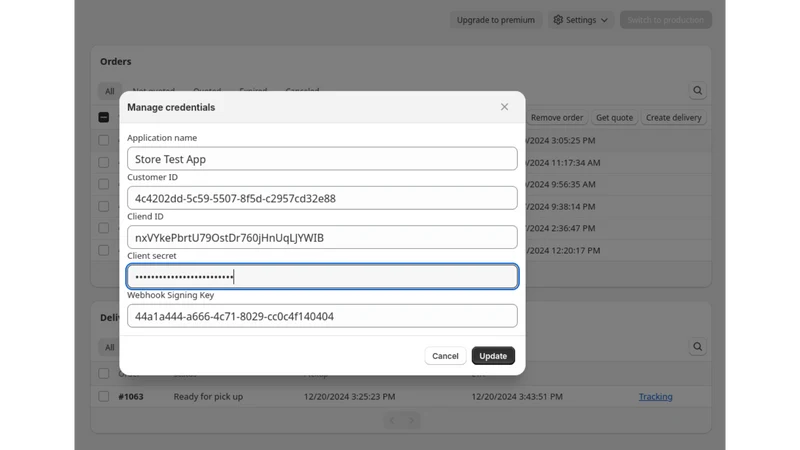Select the All tab in Orders
The width and height of the screenshot is (800, 450).
[110, 91]
